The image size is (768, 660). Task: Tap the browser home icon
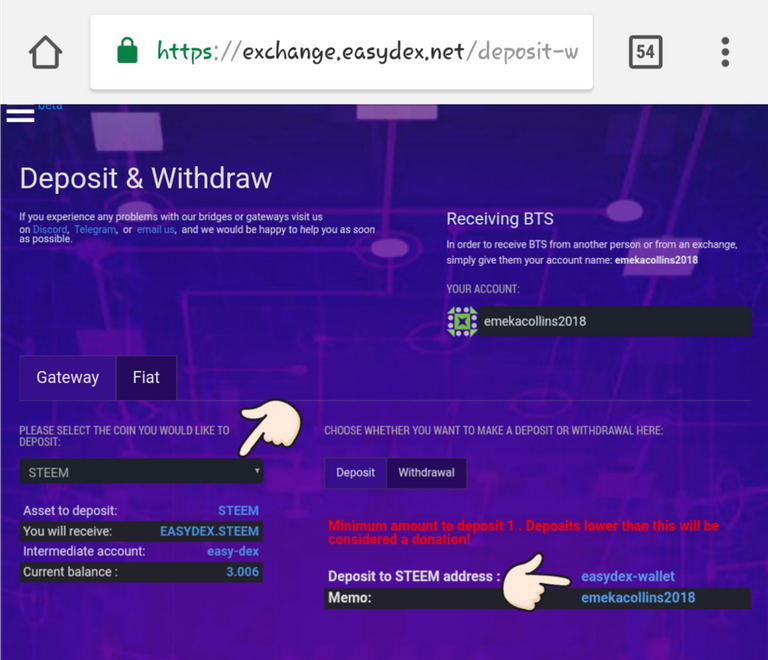tap(46, 52)
